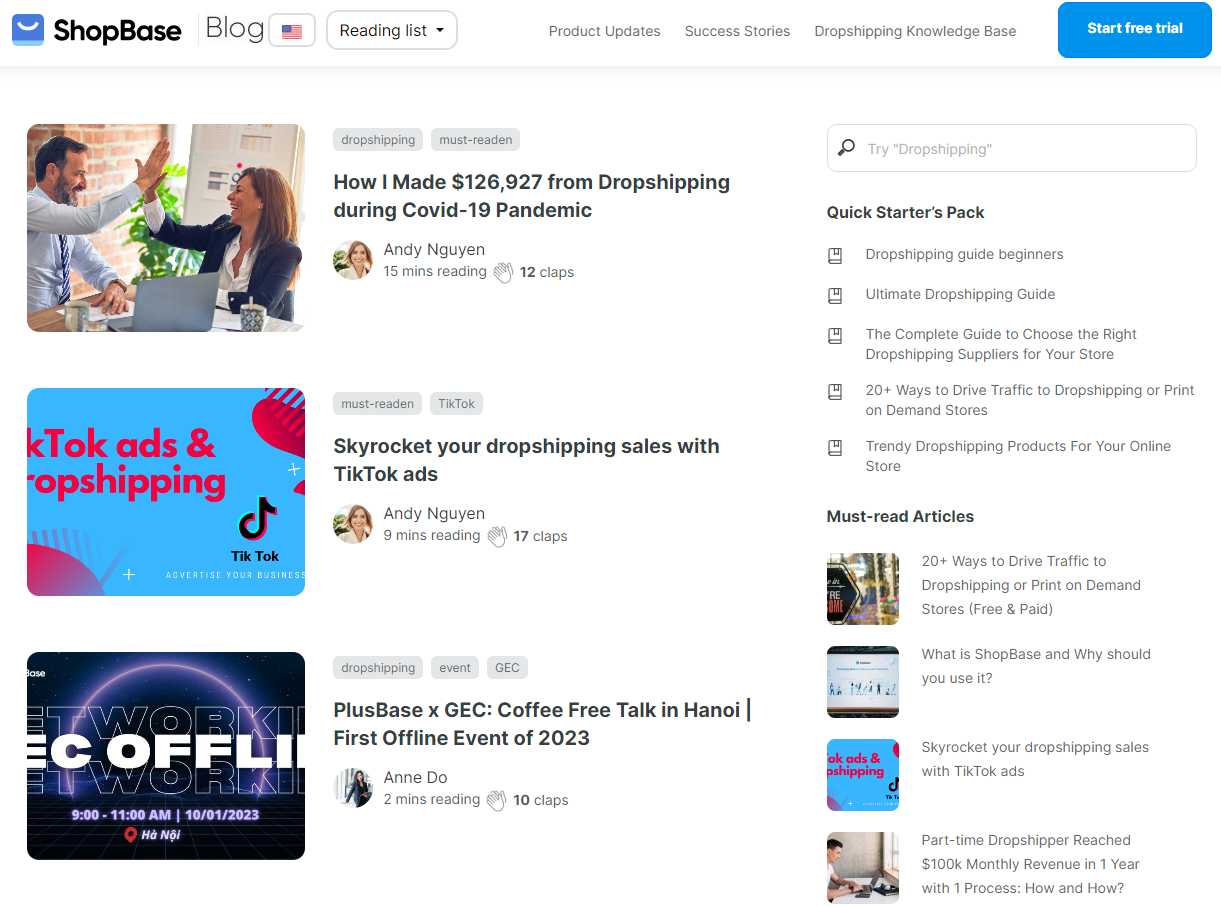
Task: Click dropshipping tag on Covid-19 article
Action: tap(378, 140)
